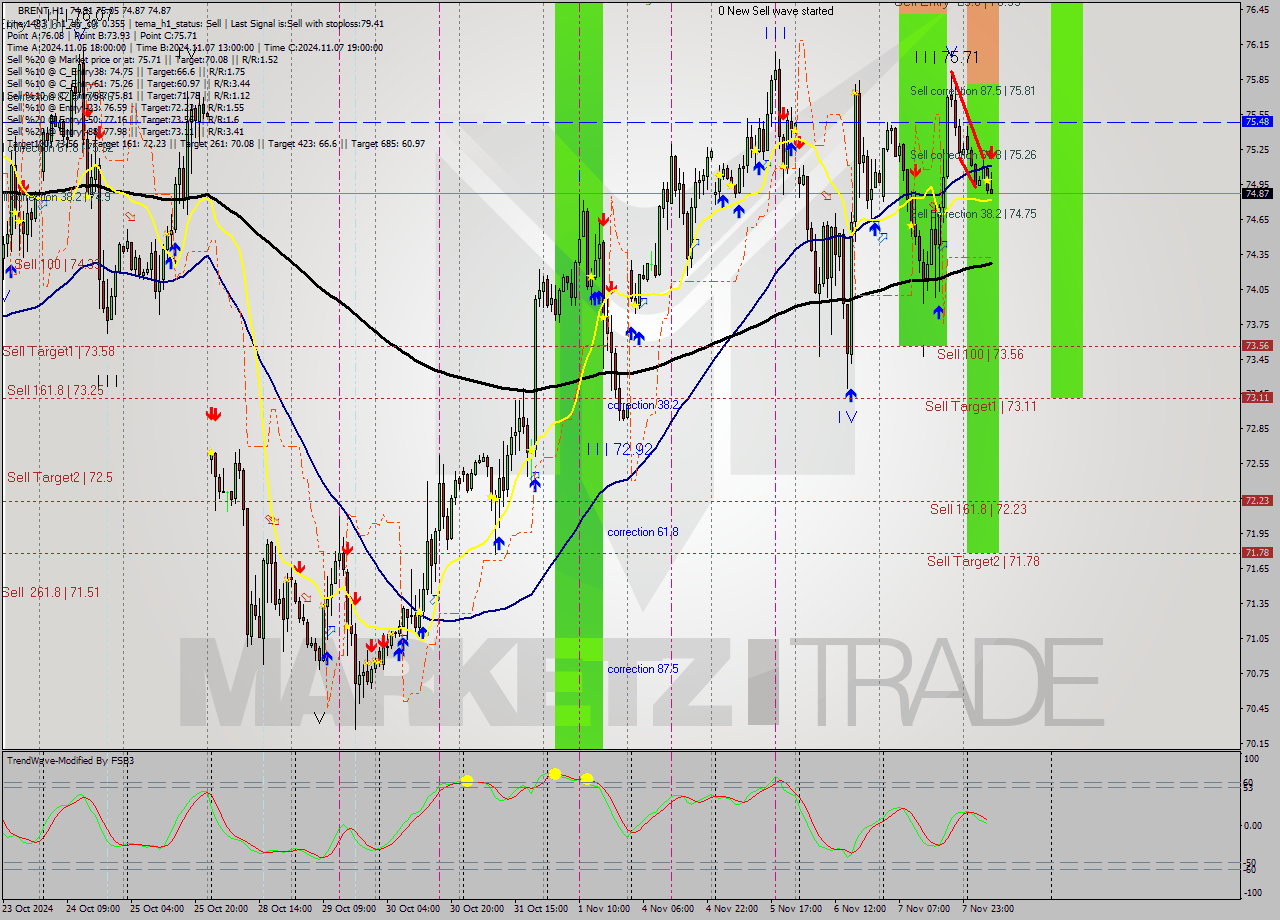Click the blue 'correction 61.8' label
The height and width of the screenshot is (920, 1280).
643,532
